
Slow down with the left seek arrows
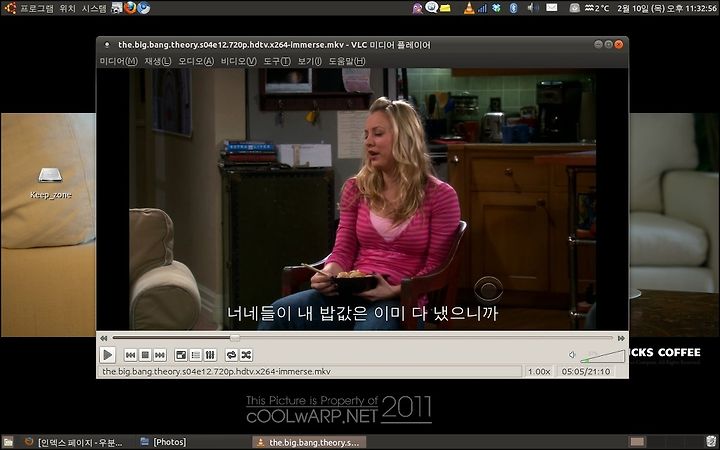pos(104,338)
